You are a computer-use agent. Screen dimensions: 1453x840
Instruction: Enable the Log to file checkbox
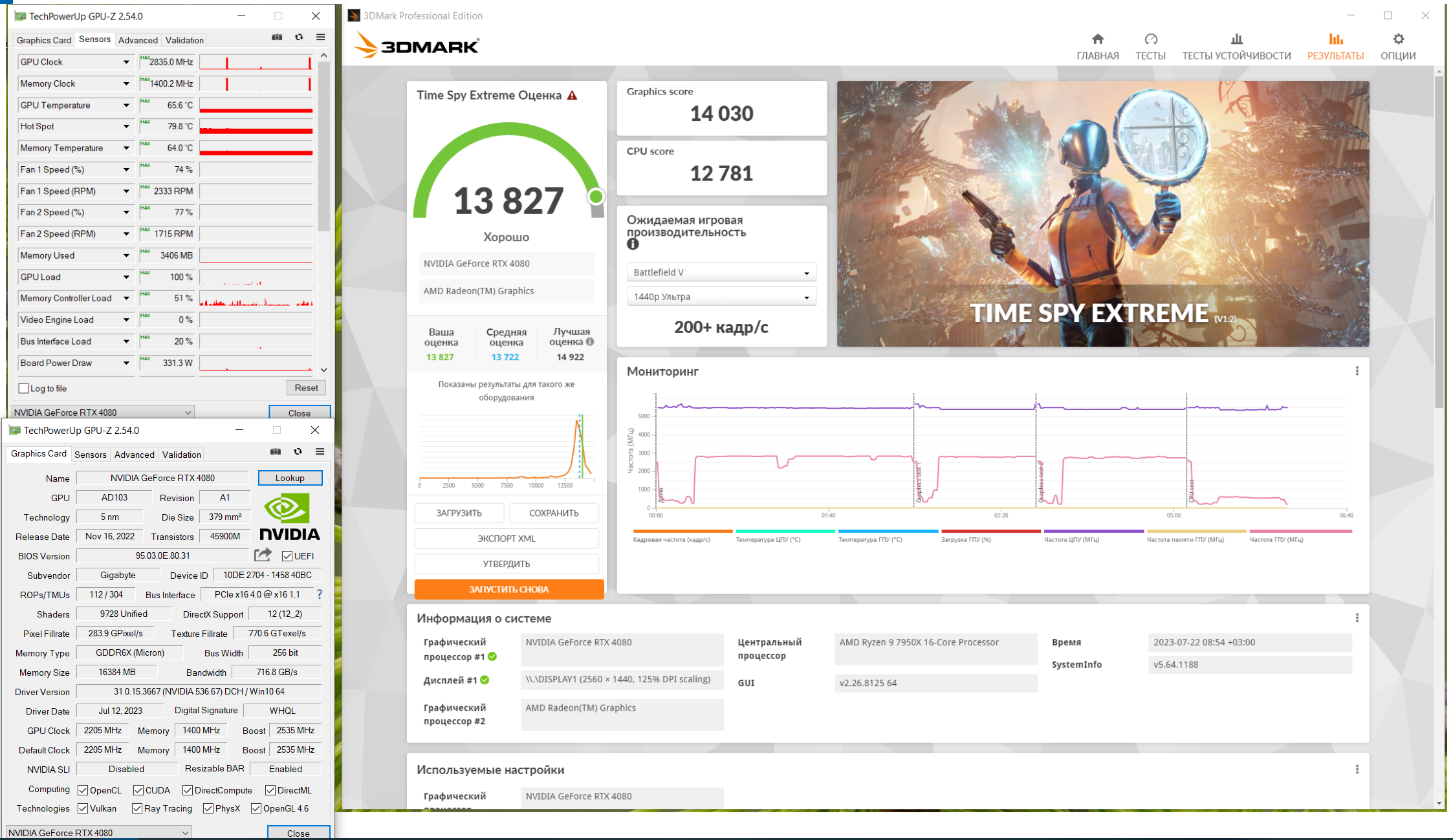click(24, 389)
